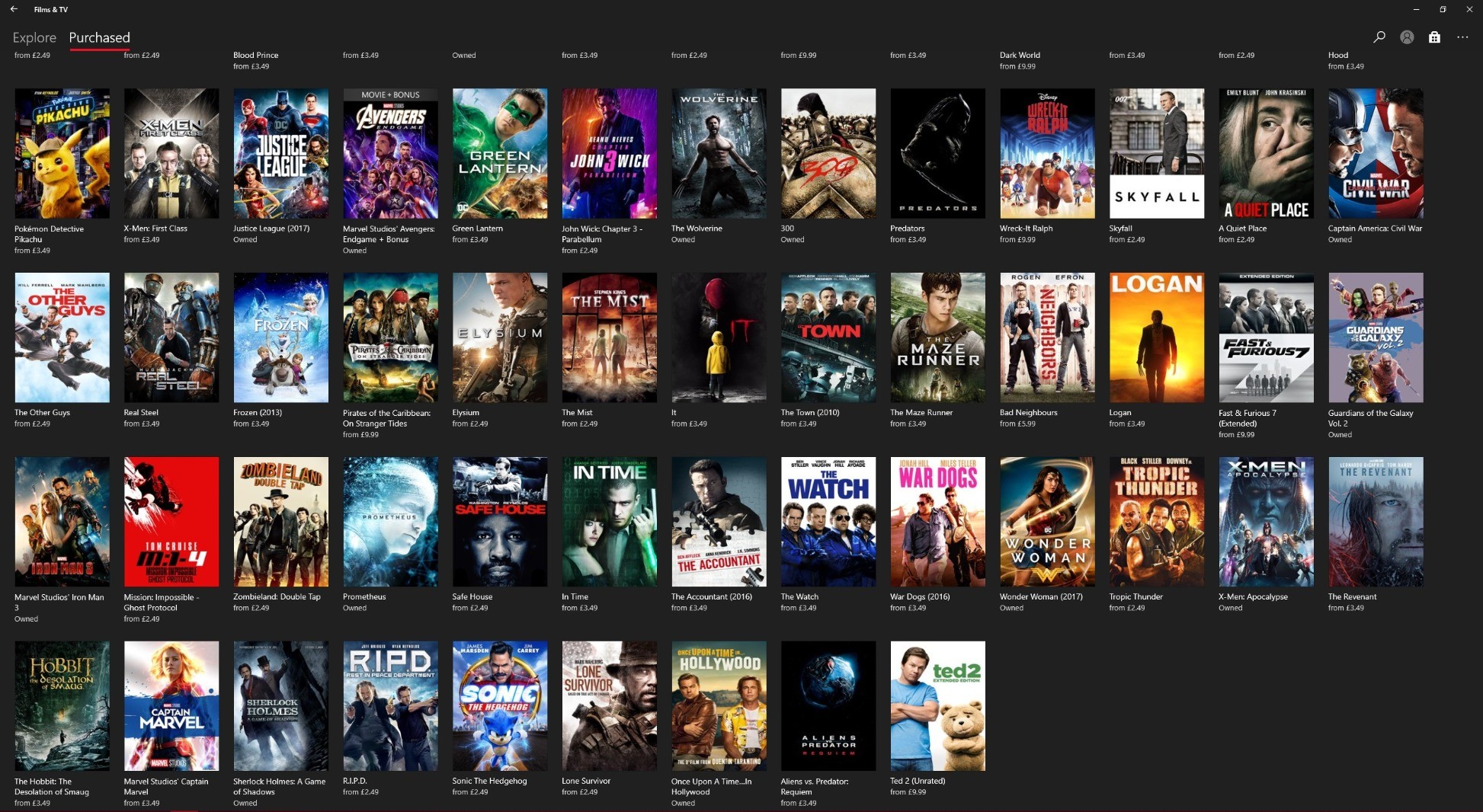Open the Frozen poster

click(280, 337)
